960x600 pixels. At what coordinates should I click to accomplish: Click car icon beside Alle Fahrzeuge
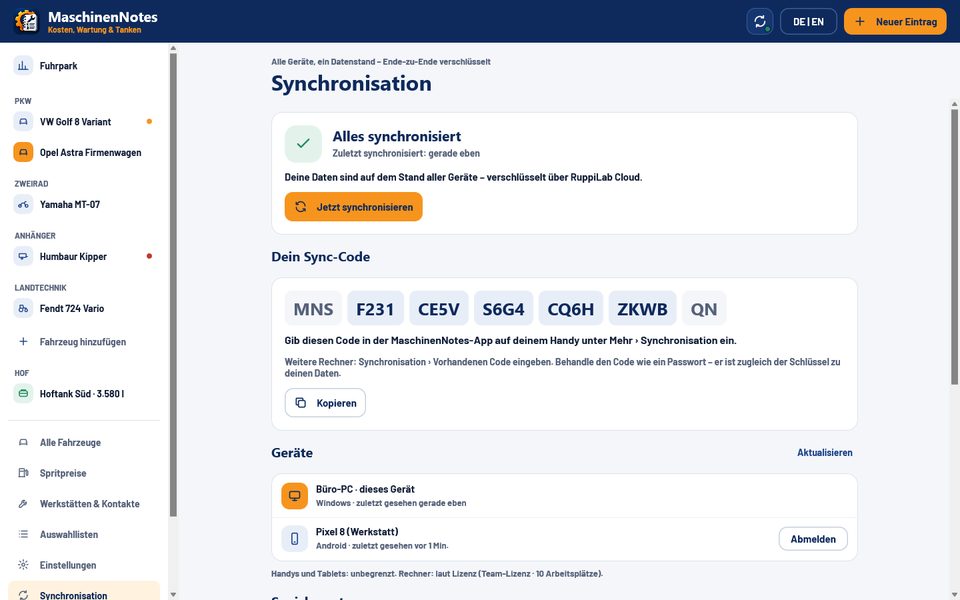pos(23,443)
